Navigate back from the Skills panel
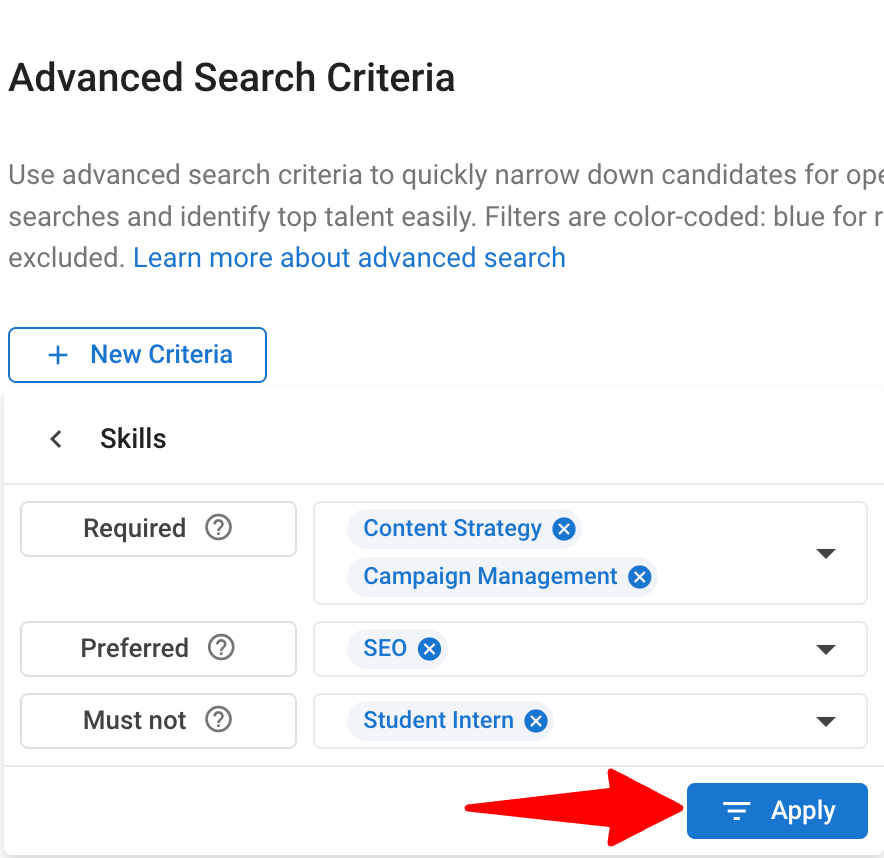The height and width of the screenshot is (858, 884). pyautogui.click(x=55, y=438)
